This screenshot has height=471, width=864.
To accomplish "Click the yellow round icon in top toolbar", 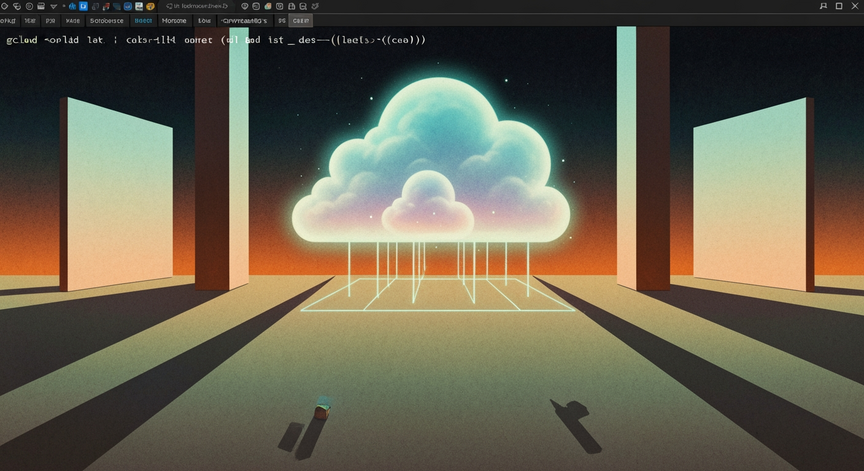I will [x=150, y=7].
